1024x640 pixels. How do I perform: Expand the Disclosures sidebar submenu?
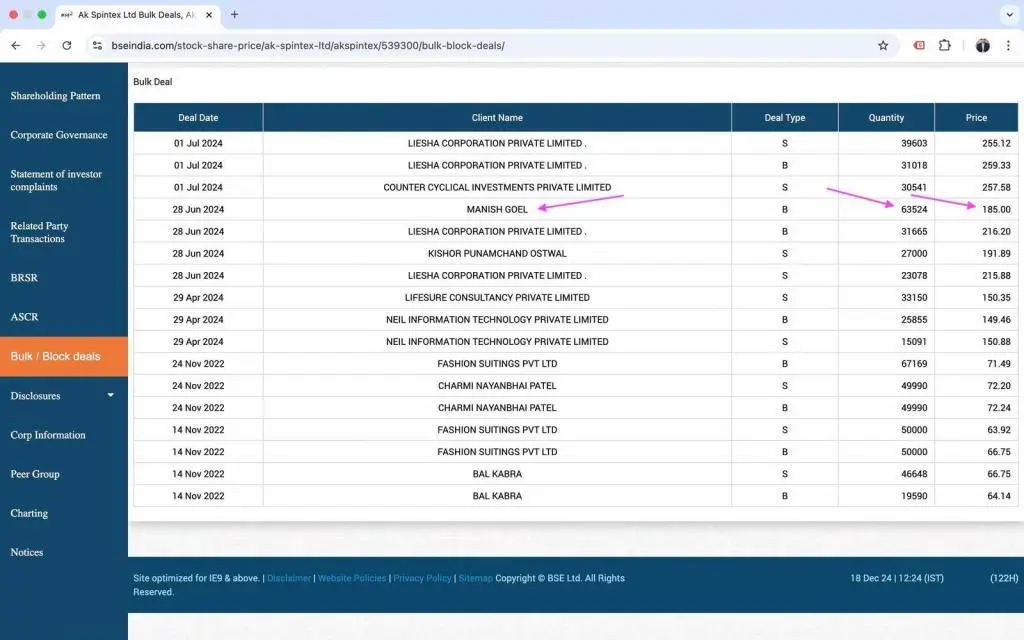point(110,395)
